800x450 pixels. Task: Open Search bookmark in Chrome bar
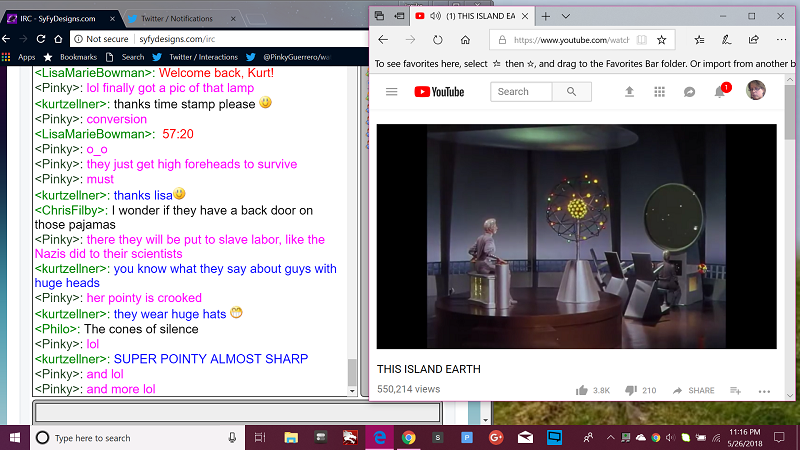tap(125, 57)
